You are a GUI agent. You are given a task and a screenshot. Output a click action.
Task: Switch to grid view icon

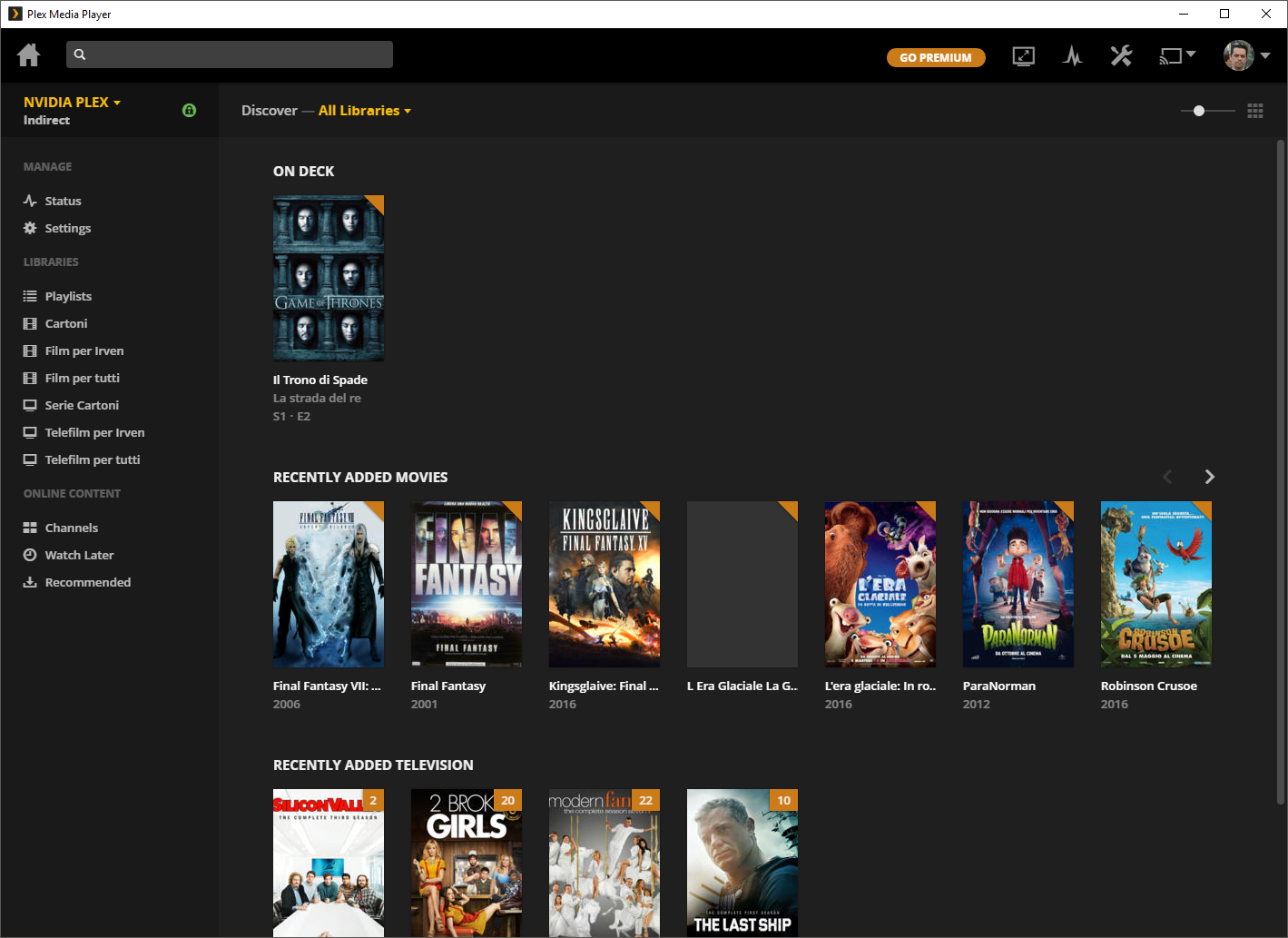(x=1255, y=111)
